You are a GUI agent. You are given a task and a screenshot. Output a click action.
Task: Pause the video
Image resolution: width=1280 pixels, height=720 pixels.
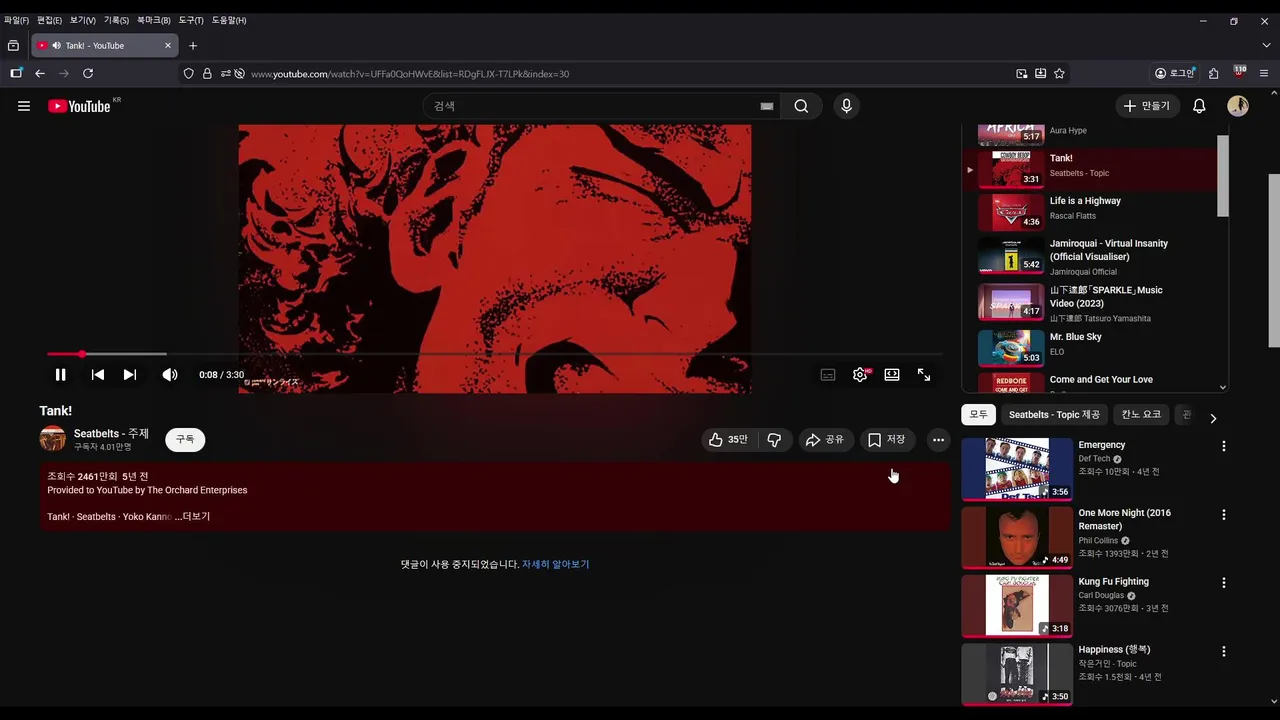(60, 375)
